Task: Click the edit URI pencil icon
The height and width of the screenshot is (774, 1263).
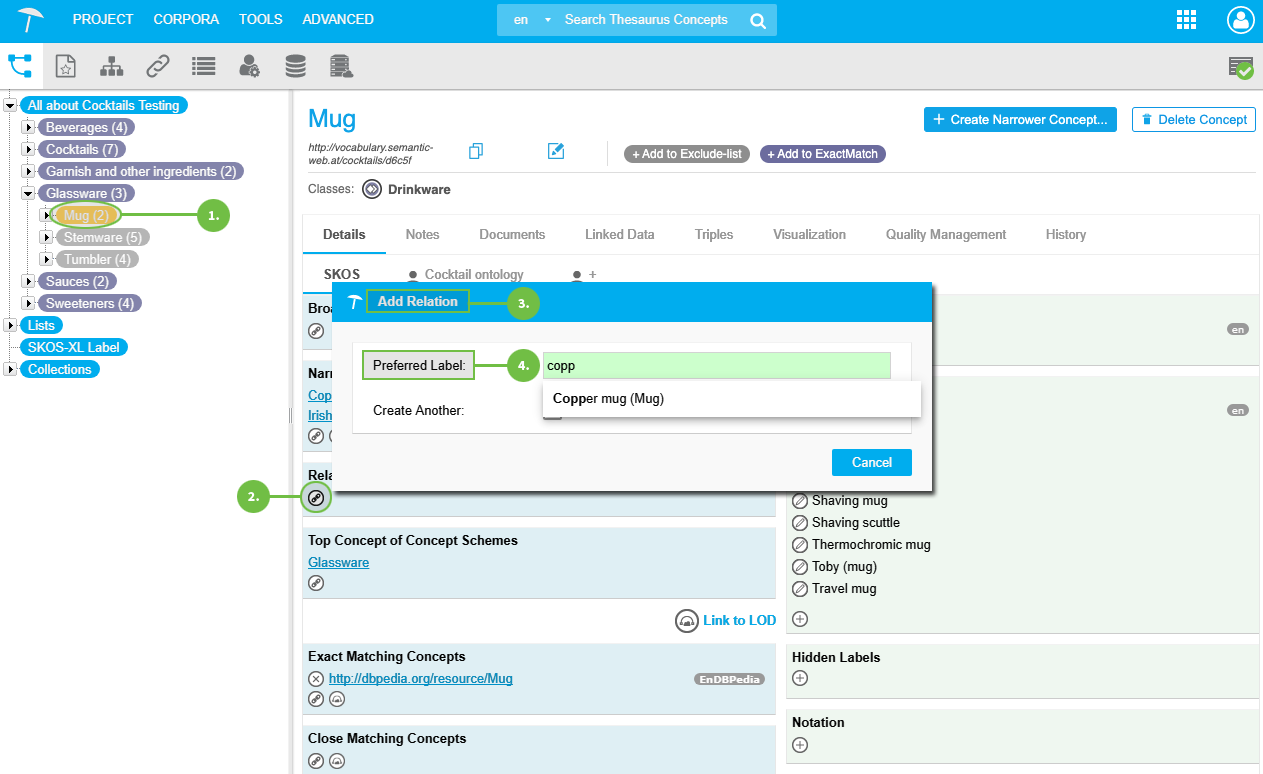Action: click(x=556, y=151)
